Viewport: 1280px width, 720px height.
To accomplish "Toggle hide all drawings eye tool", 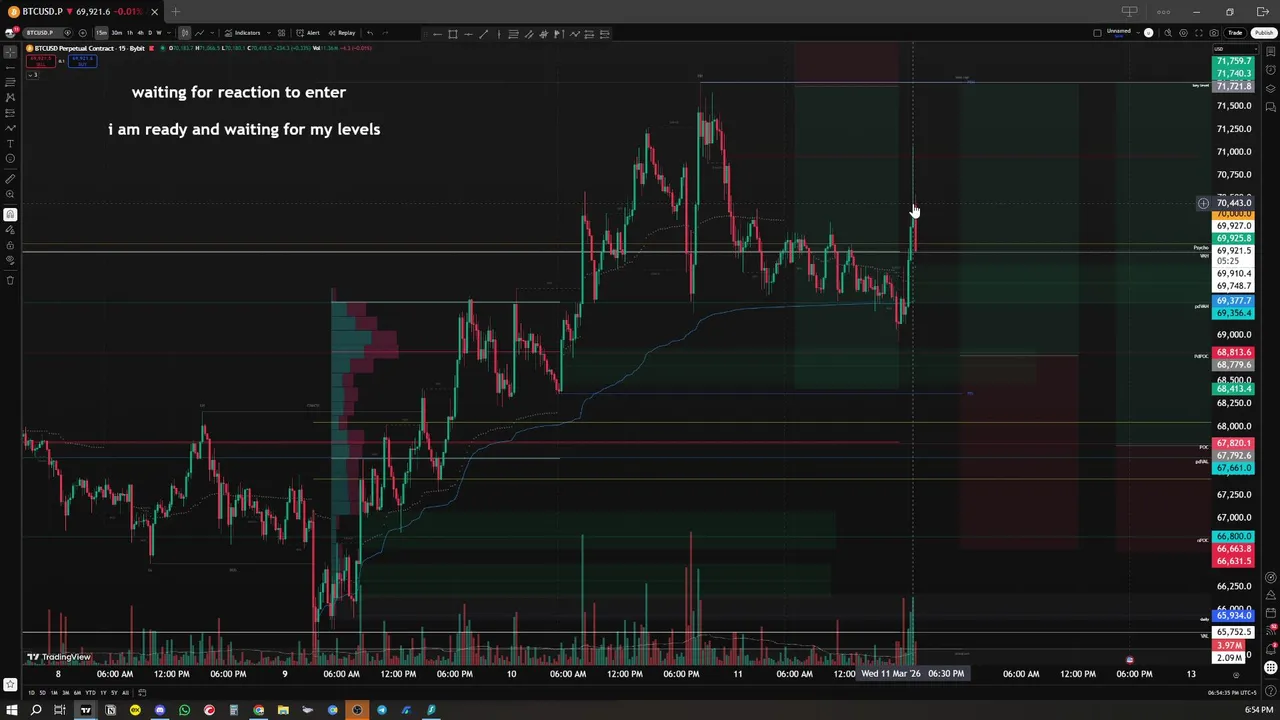I will point(10,261).
